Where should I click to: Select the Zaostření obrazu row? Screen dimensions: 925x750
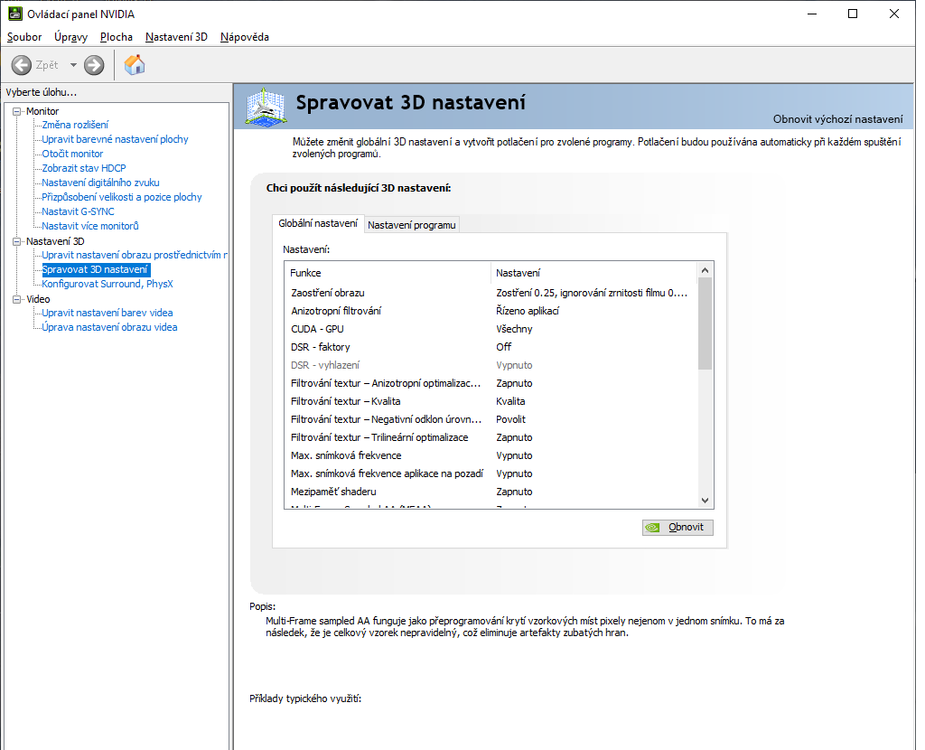click(490, 293)
